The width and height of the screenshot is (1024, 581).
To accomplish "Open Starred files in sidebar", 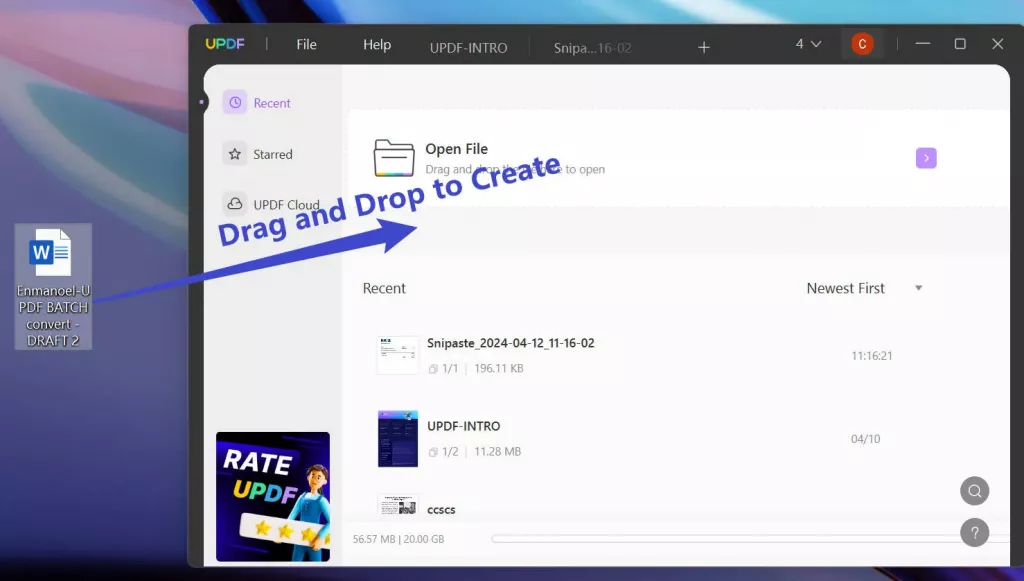I will pos(257,154).
